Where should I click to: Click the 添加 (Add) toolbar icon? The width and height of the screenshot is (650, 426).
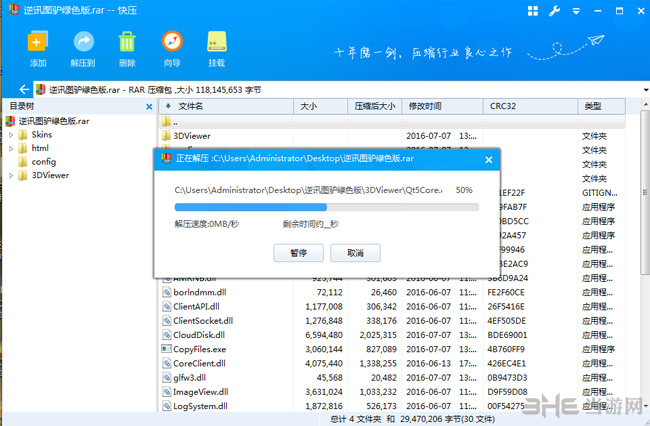[38, 41]
